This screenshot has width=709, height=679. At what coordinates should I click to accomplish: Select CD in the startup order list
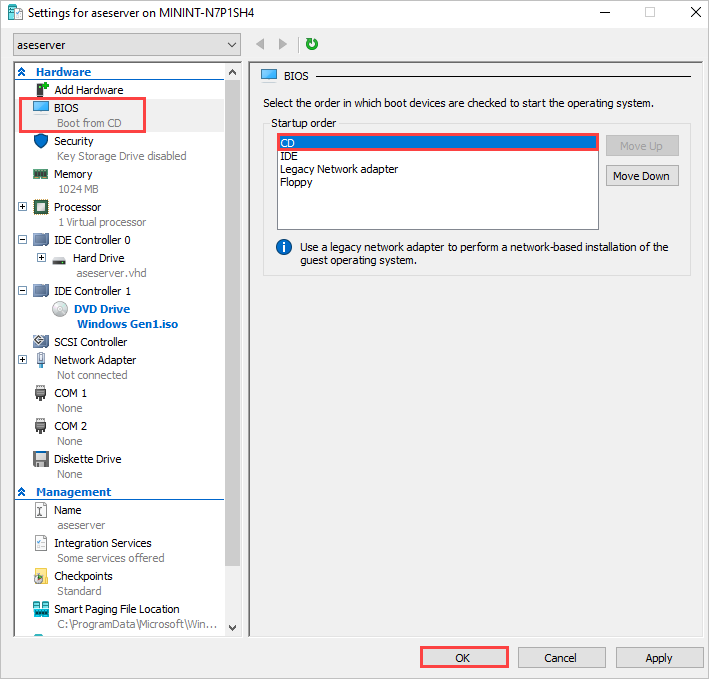438,143
